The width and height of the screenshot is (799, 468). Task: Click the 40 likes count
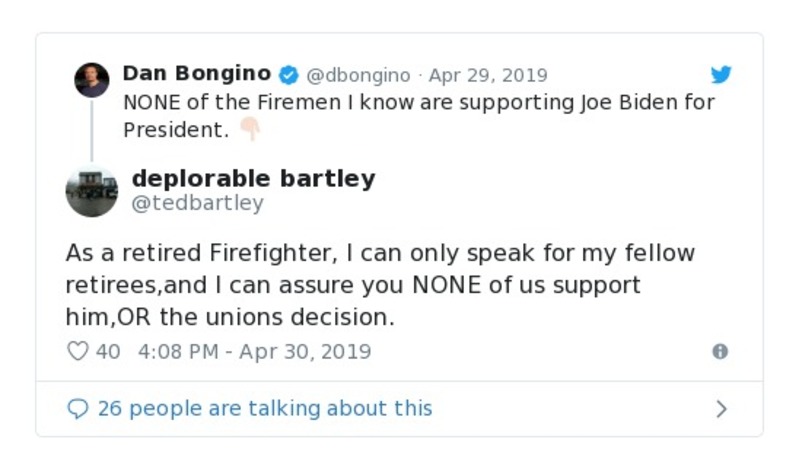[x=108, y=351]
